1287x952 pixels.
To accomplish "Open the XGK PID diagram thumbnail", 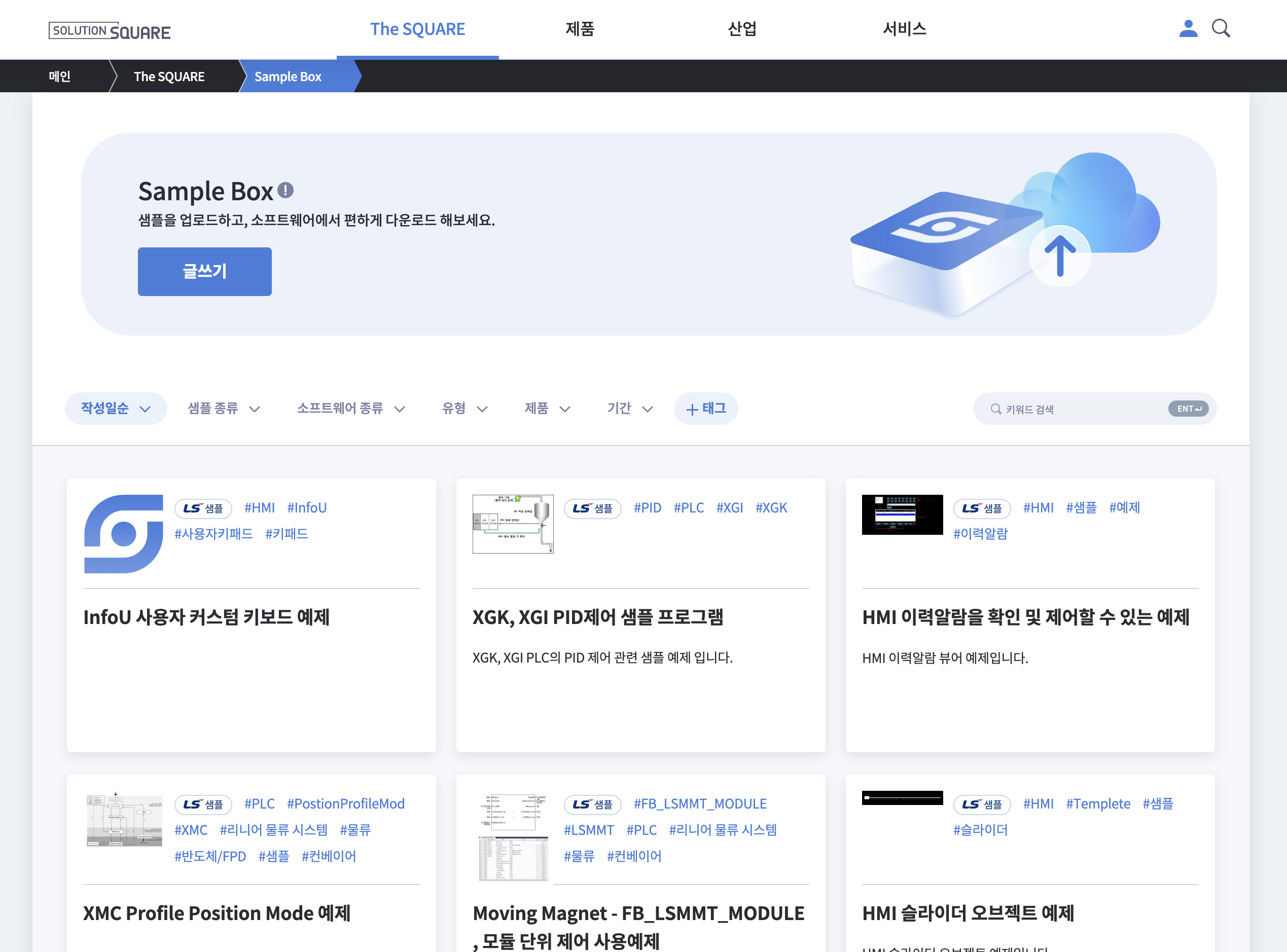I will 513,524.
